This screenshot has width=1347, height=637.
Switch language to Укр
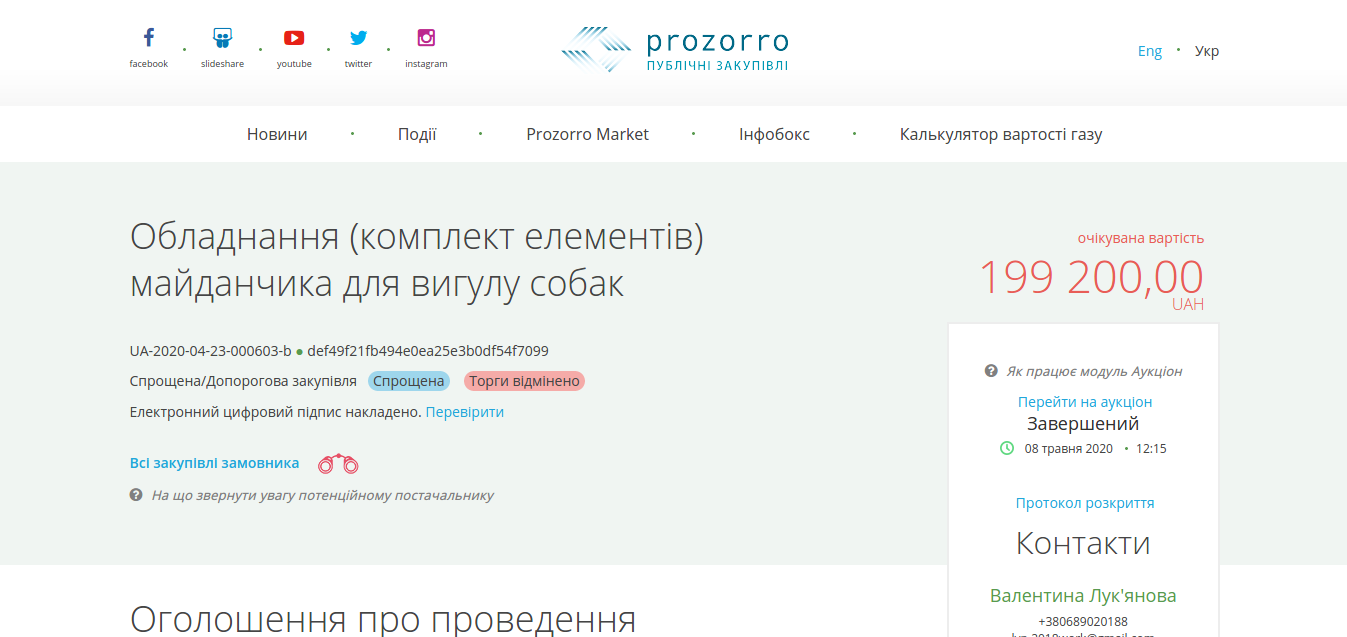[1207, 51]
